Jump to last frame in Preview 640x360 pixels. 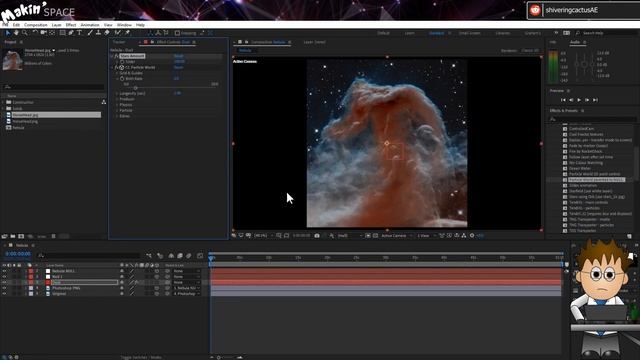pos(595,100)
